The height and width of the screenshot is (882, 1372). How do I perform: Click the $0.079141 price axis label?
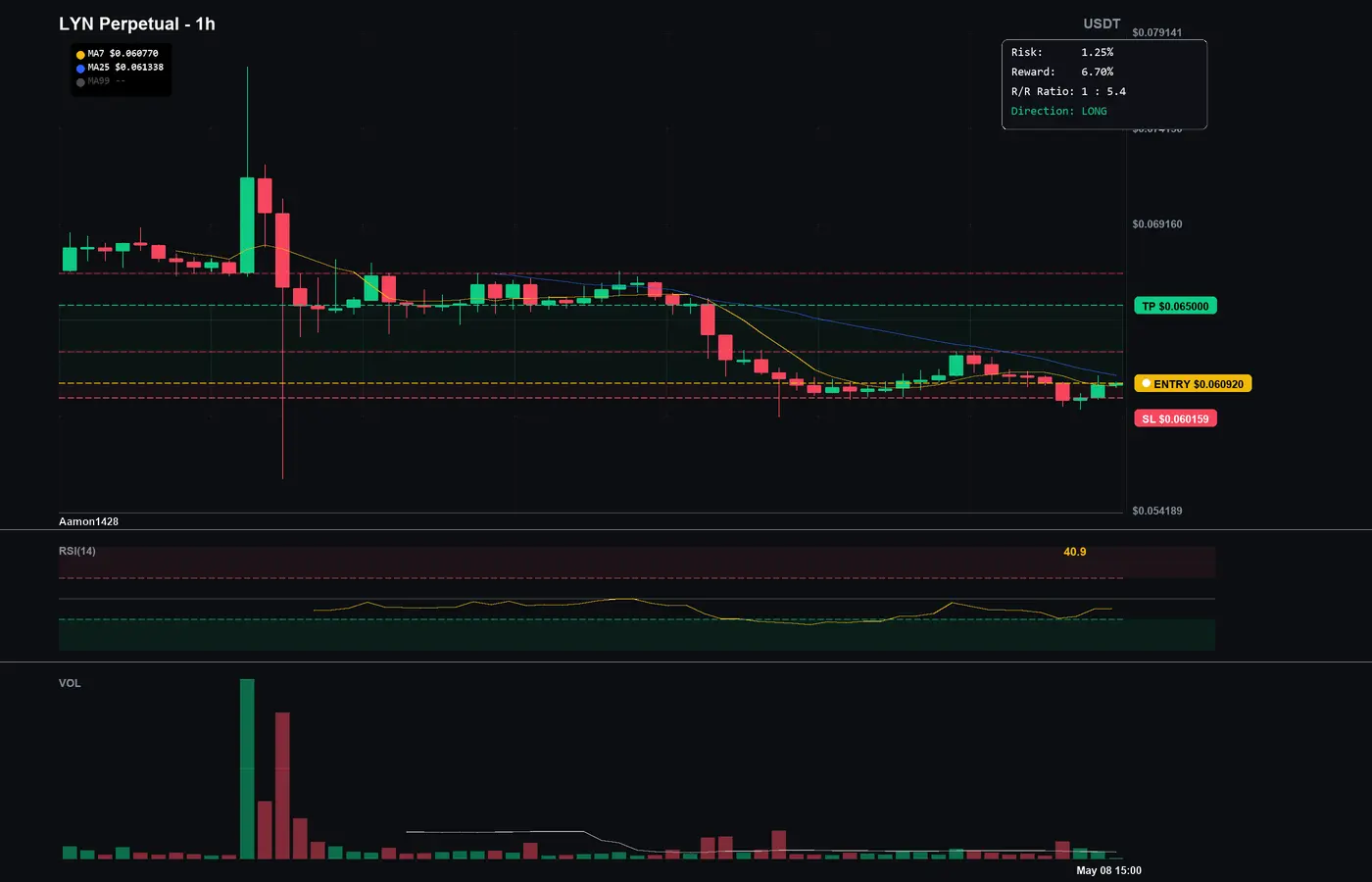(x=1156, y=32)
